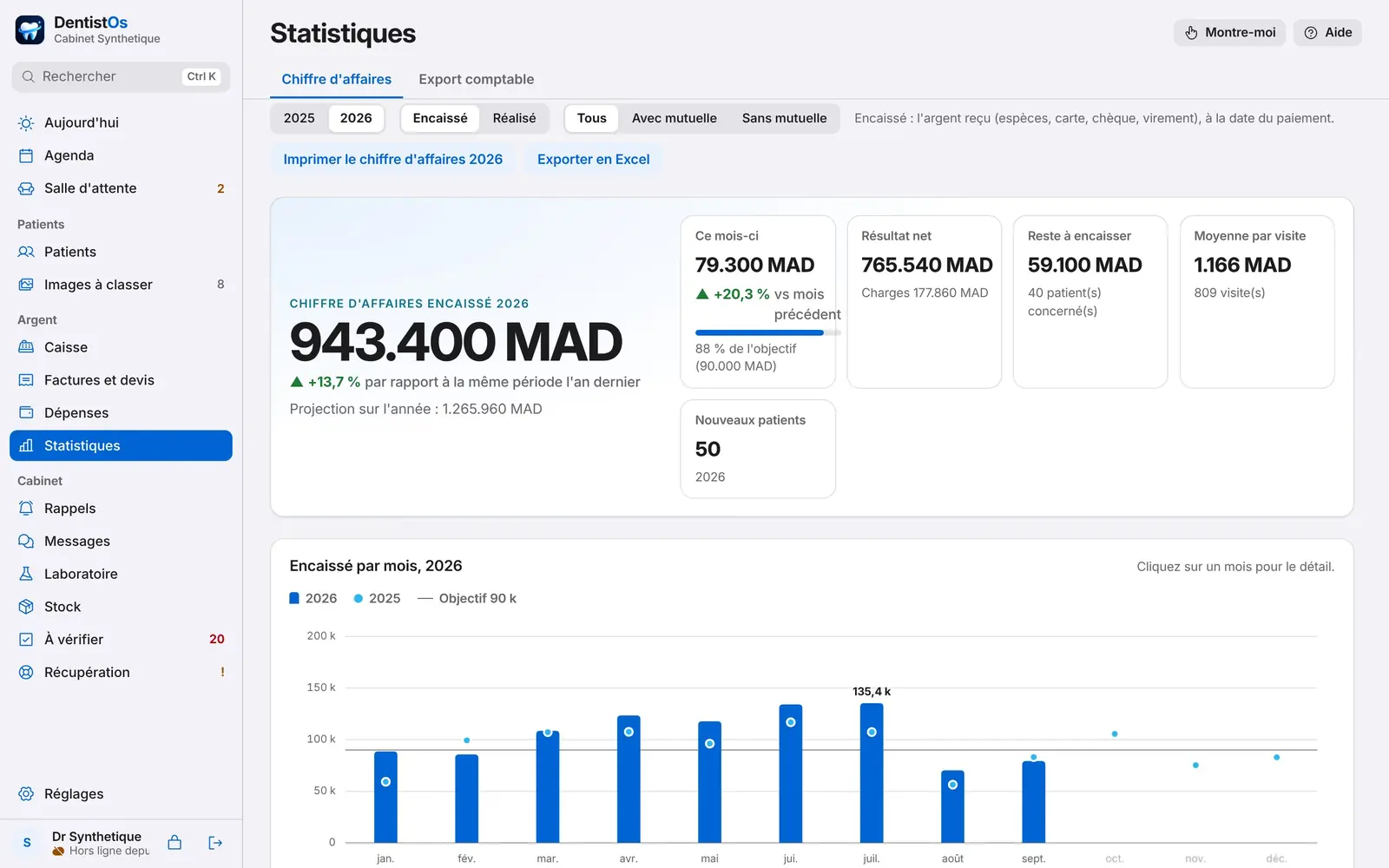1389x868 pixels.
Task: Open Agenda via its calendar icon
Action: tap(26, 155)
